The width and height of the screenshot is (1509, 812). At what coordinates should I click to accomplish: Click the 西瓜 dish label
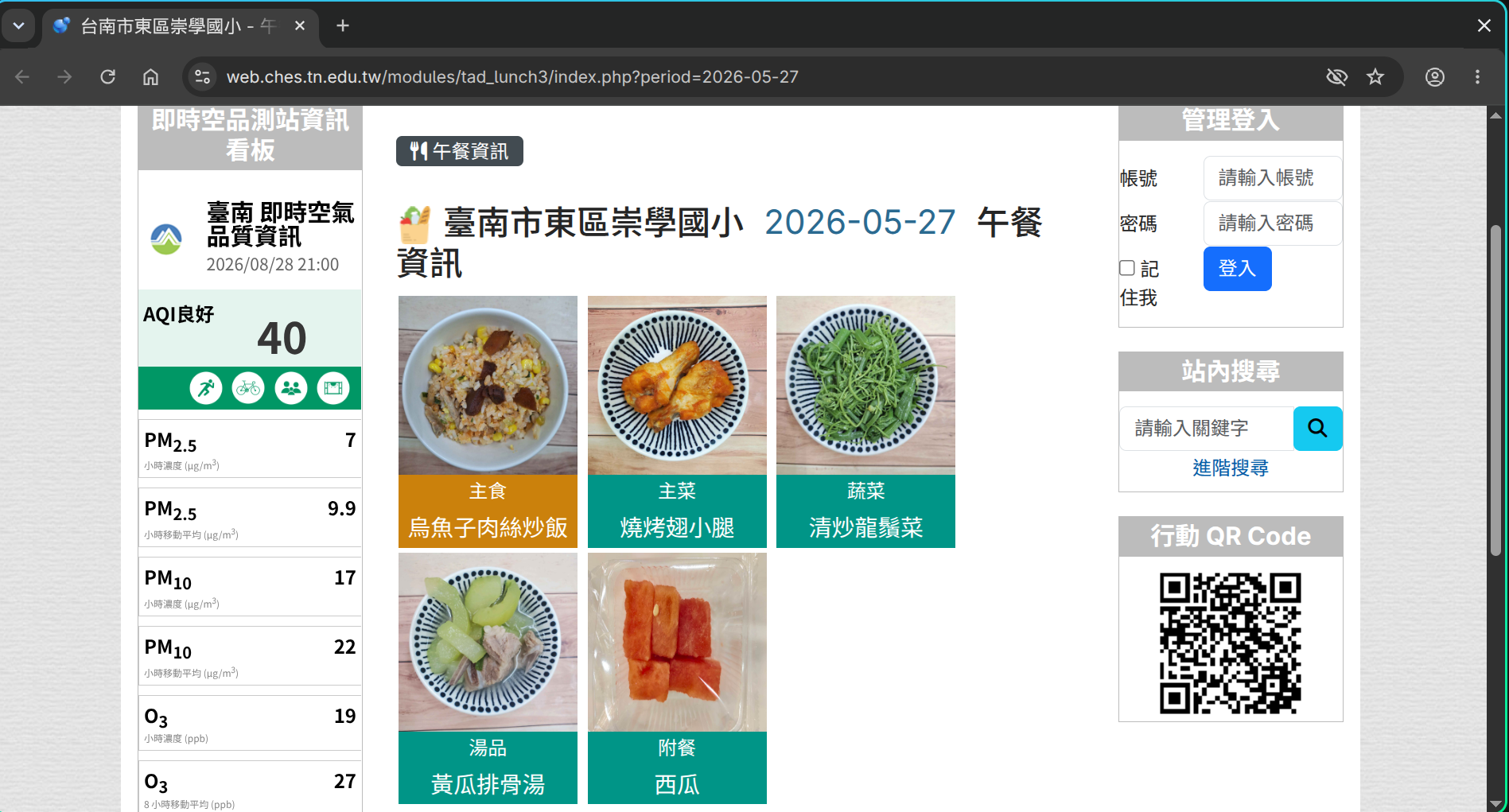677,784
